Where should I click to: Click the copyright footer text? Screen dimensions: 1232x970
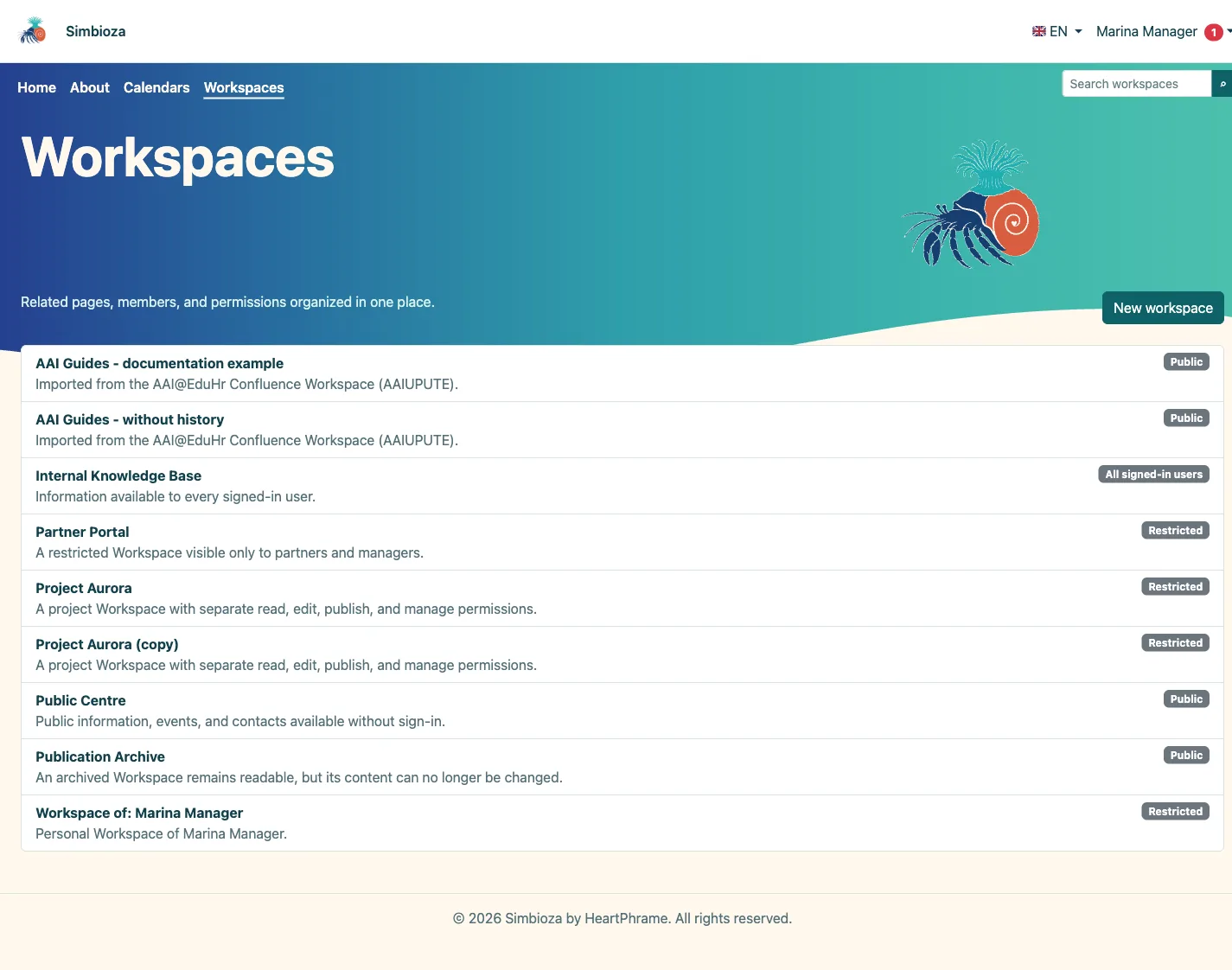click(x=622, y=918)
